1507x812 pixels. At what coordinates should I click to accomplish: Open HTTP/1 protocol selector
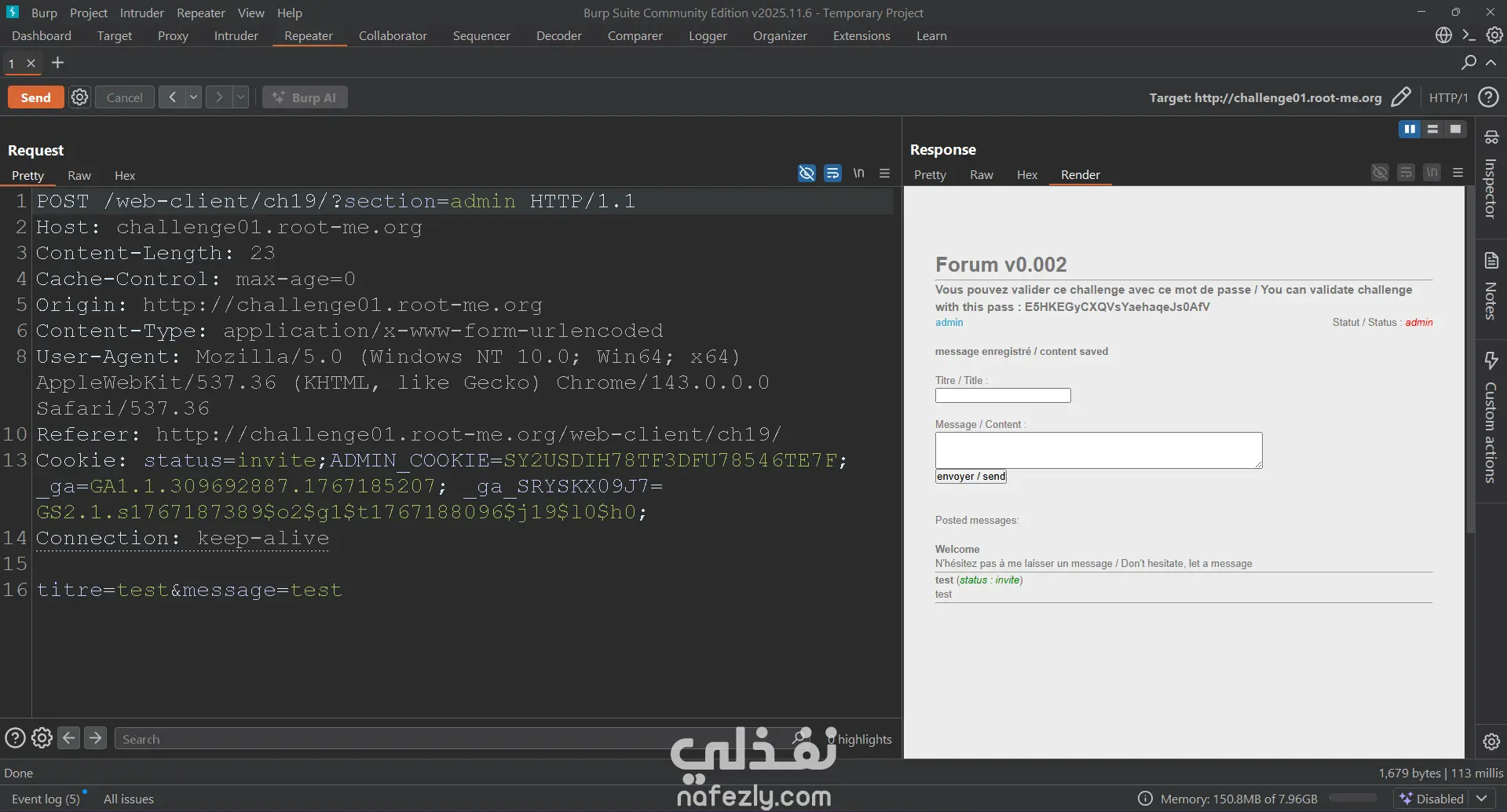coord(1448,97)
